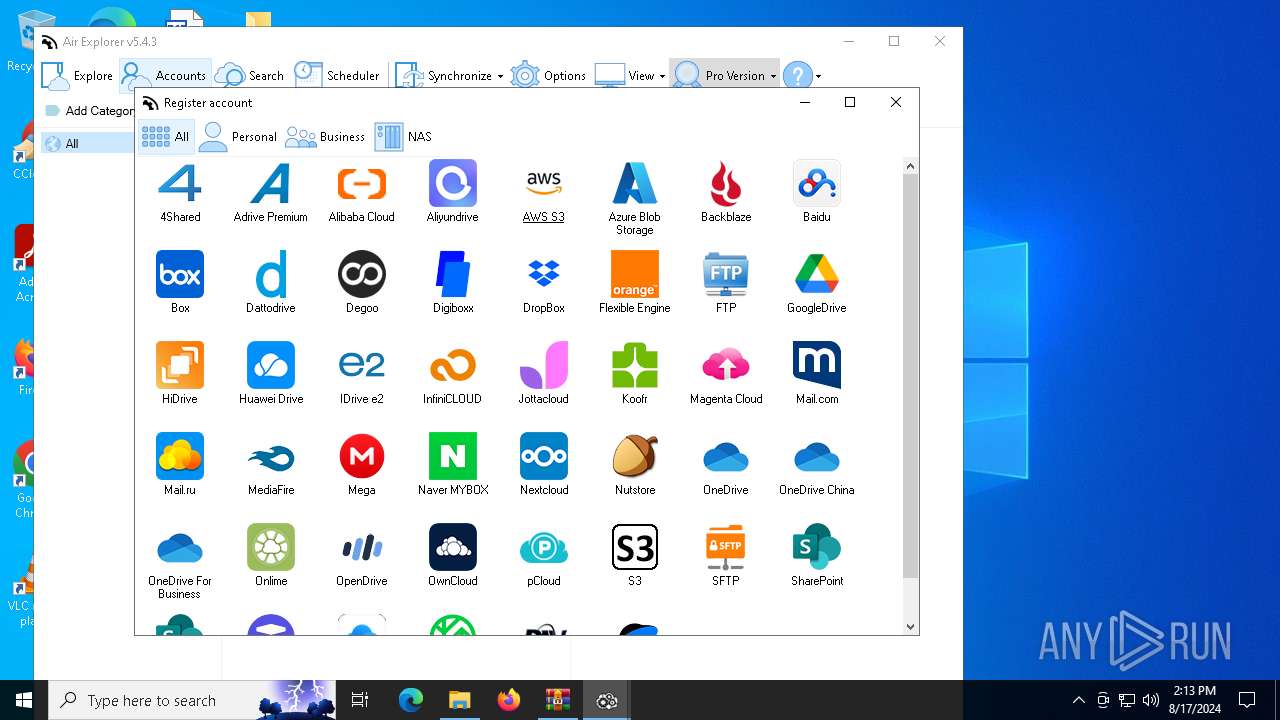Pick the SharePoint icon

coord(817,547)
